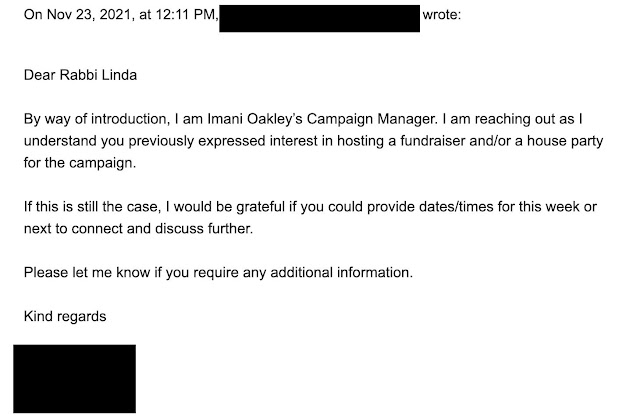Click the redacted signature block
The width and height of the screenshot is (640, 416).
75,379
